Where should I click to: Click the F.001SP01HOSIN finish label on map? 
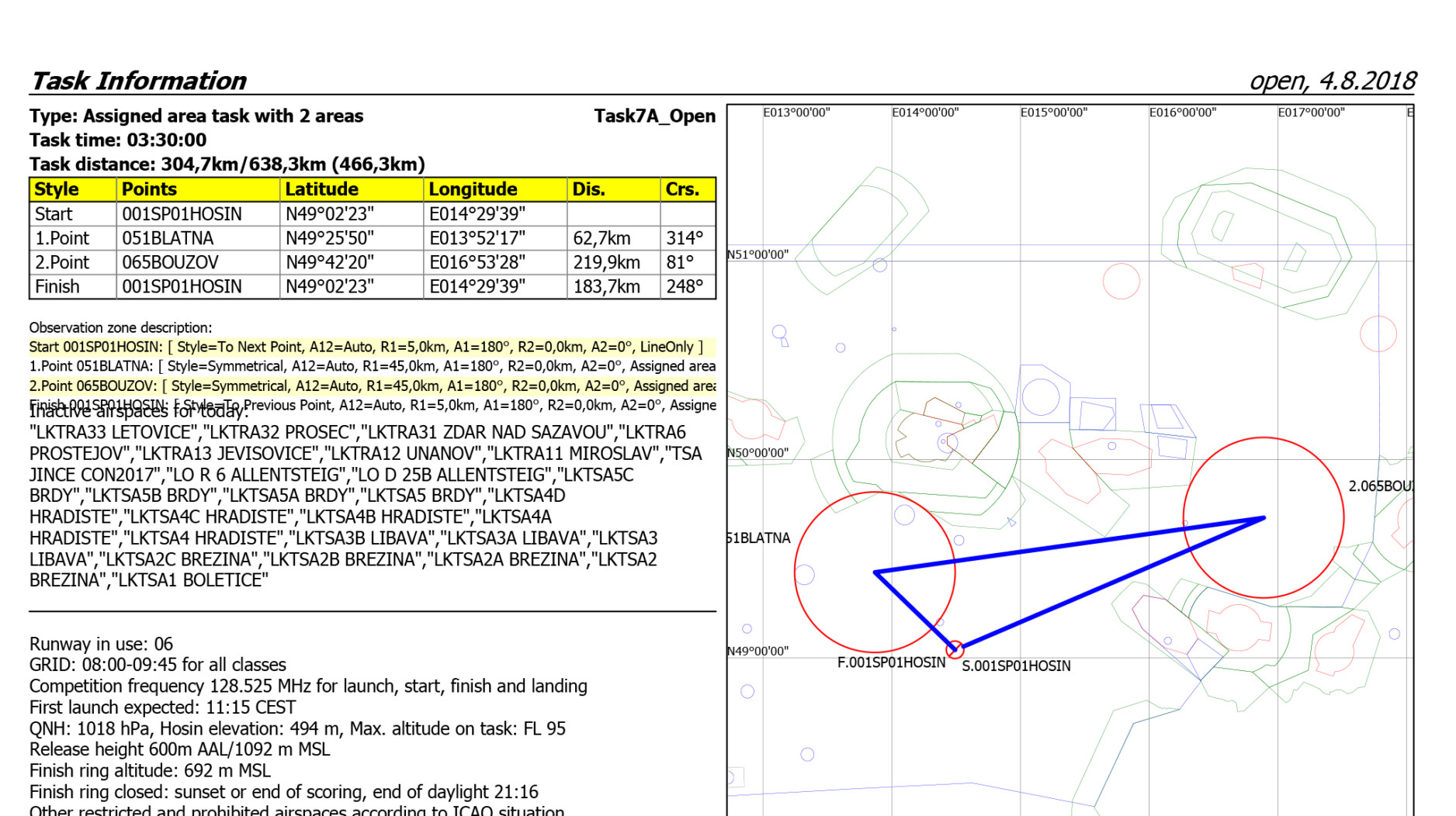pos(891,662)
